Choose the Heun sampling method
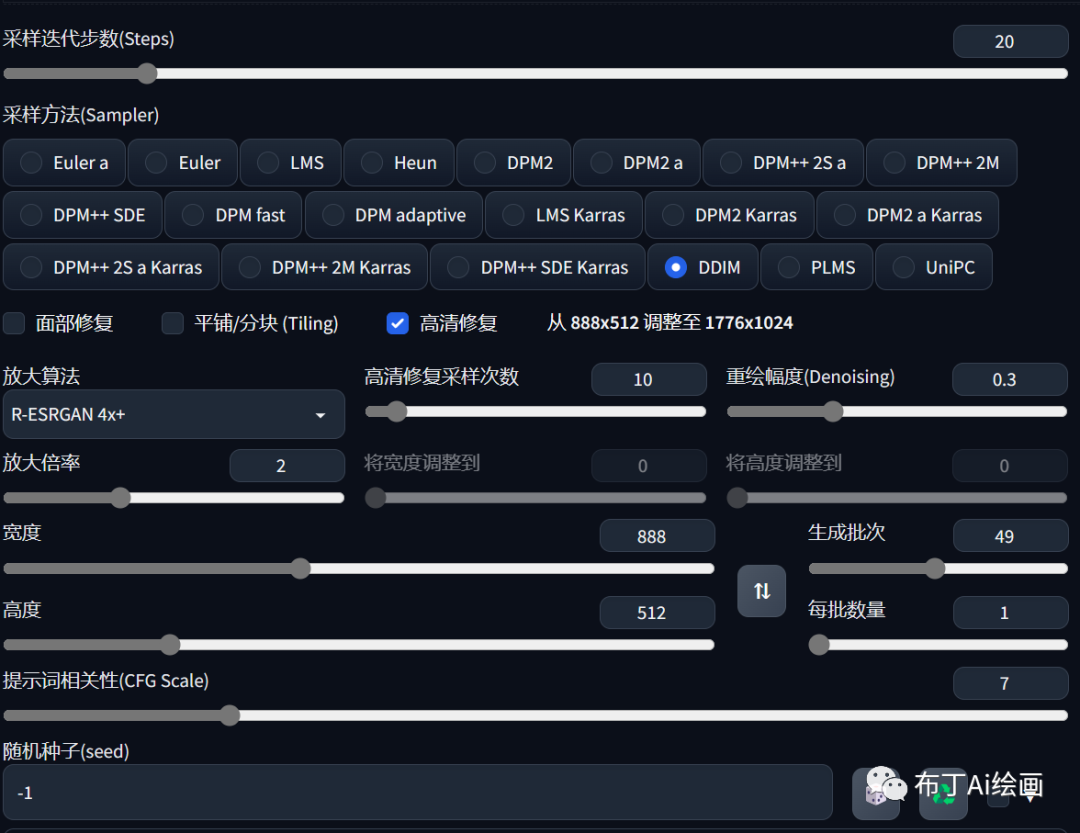Image resolution: width=1080 pixels, height=833 pixels. click(x=372, y=163)
